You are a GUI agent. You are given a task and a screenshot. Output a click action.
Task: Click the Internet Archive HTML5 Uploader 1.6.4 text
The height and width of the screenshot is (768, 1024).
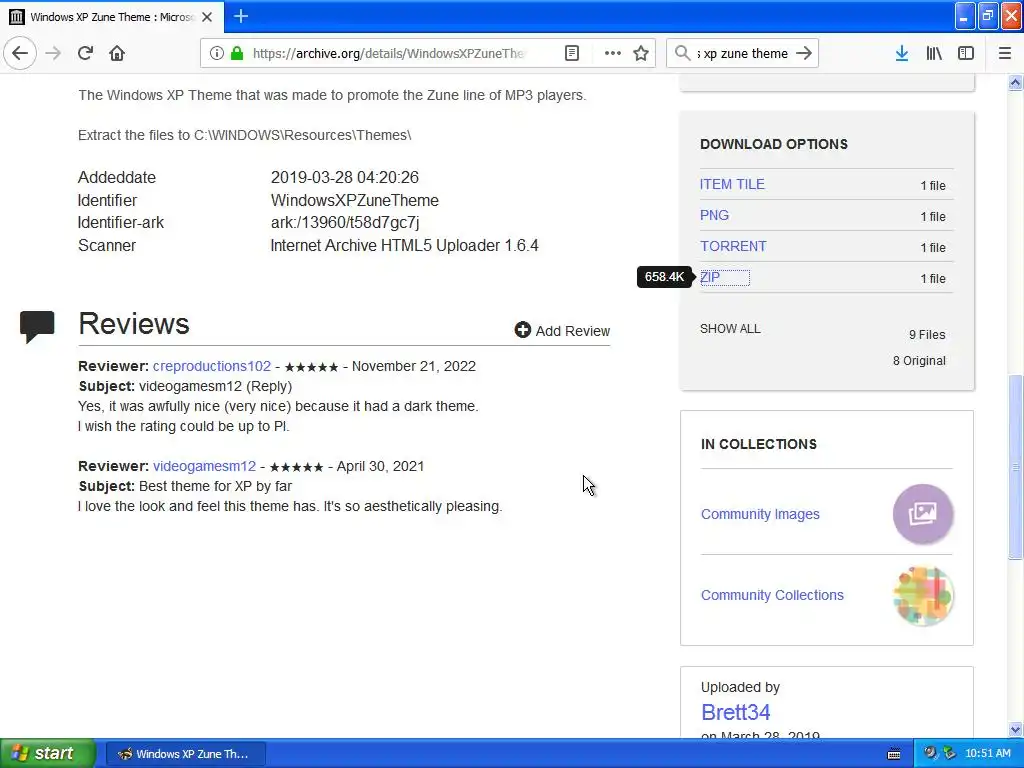404,246
